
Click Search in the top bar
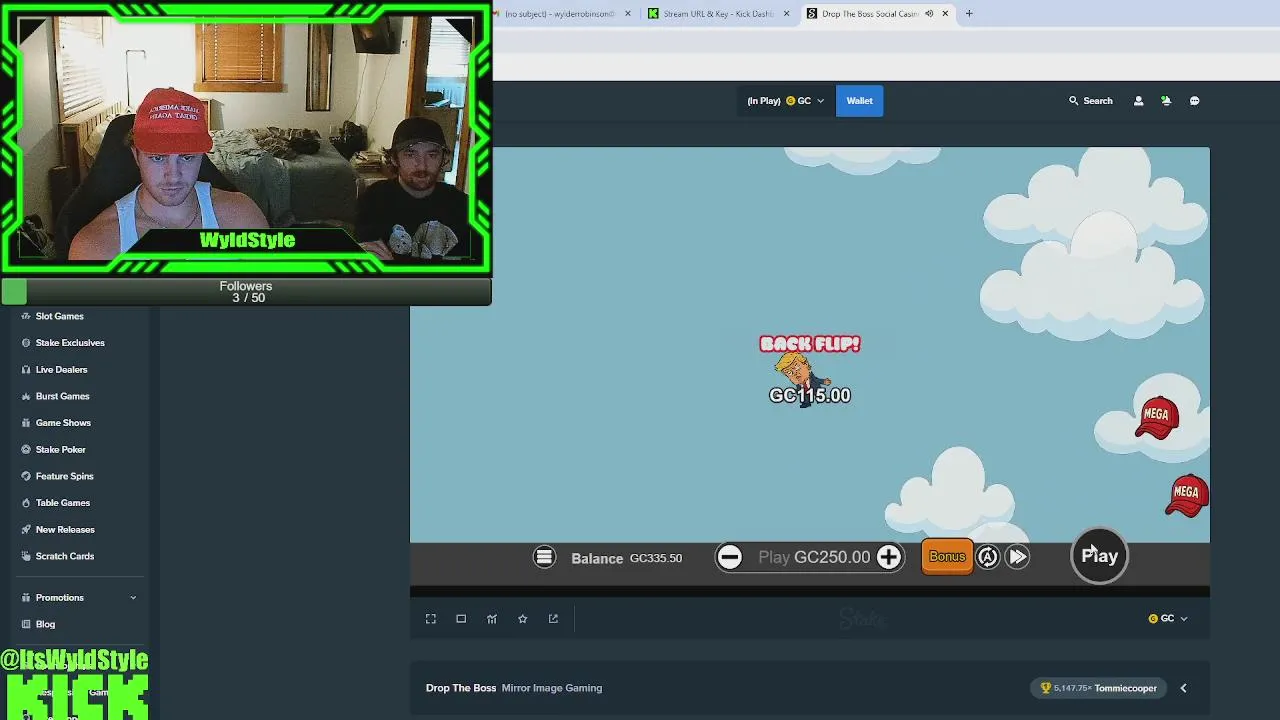pos(1090,101)
